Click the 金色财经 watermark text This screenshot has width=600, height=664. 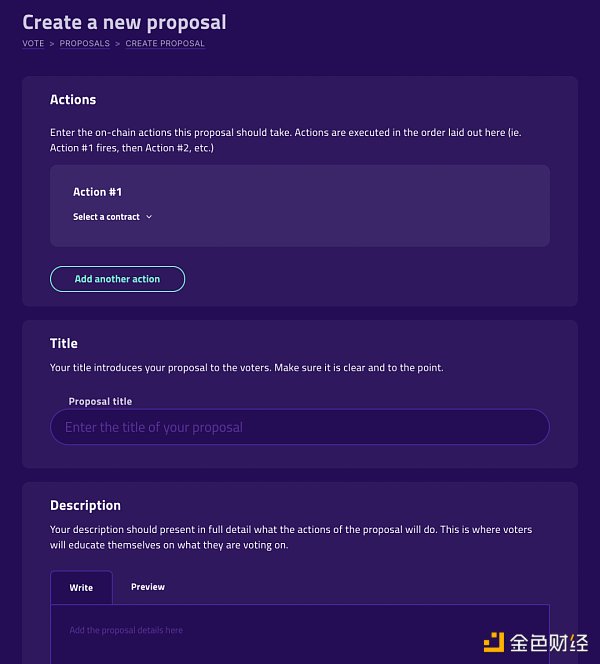tap(549, 643)
